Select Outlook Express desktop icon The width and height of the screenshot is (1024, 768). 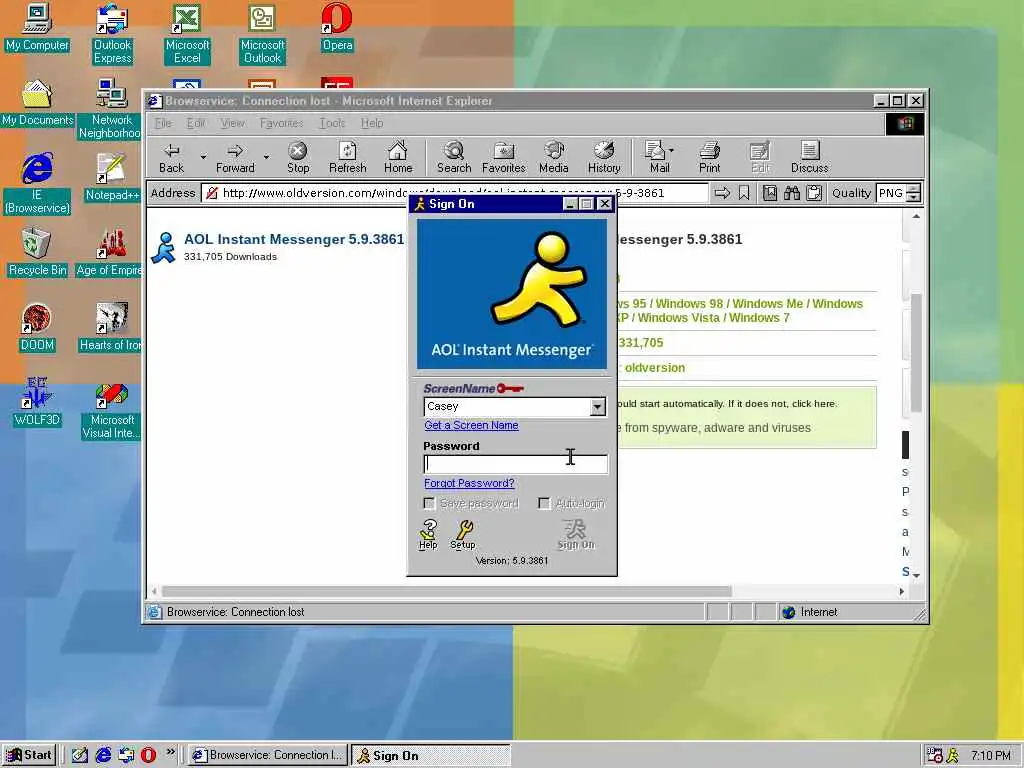click(x=112, y=34)
